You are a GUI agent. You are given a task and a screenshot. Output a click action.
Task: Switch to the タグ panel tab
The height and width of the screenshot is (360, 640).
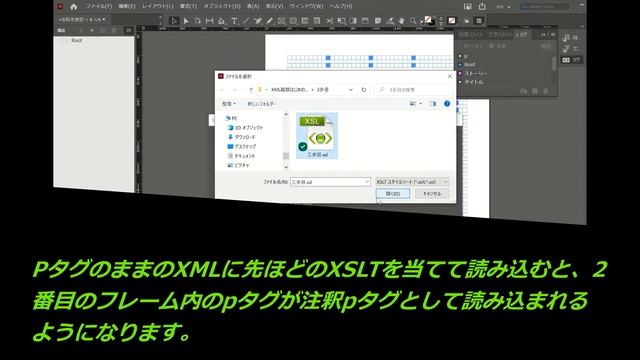click(x=521, y=35)
